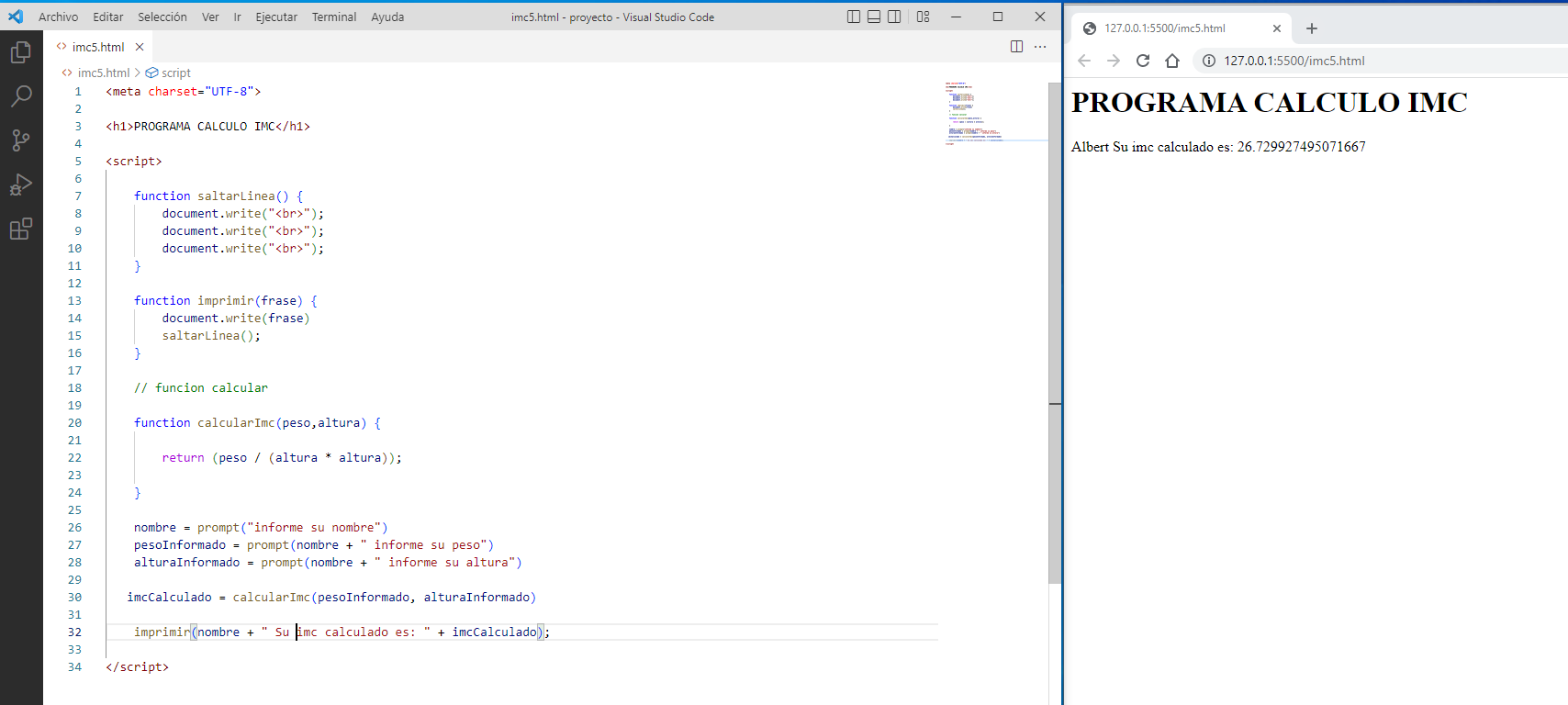Open the Terminal menu
This screenshot has width=1568, height=705.
(x=334, y=17)
